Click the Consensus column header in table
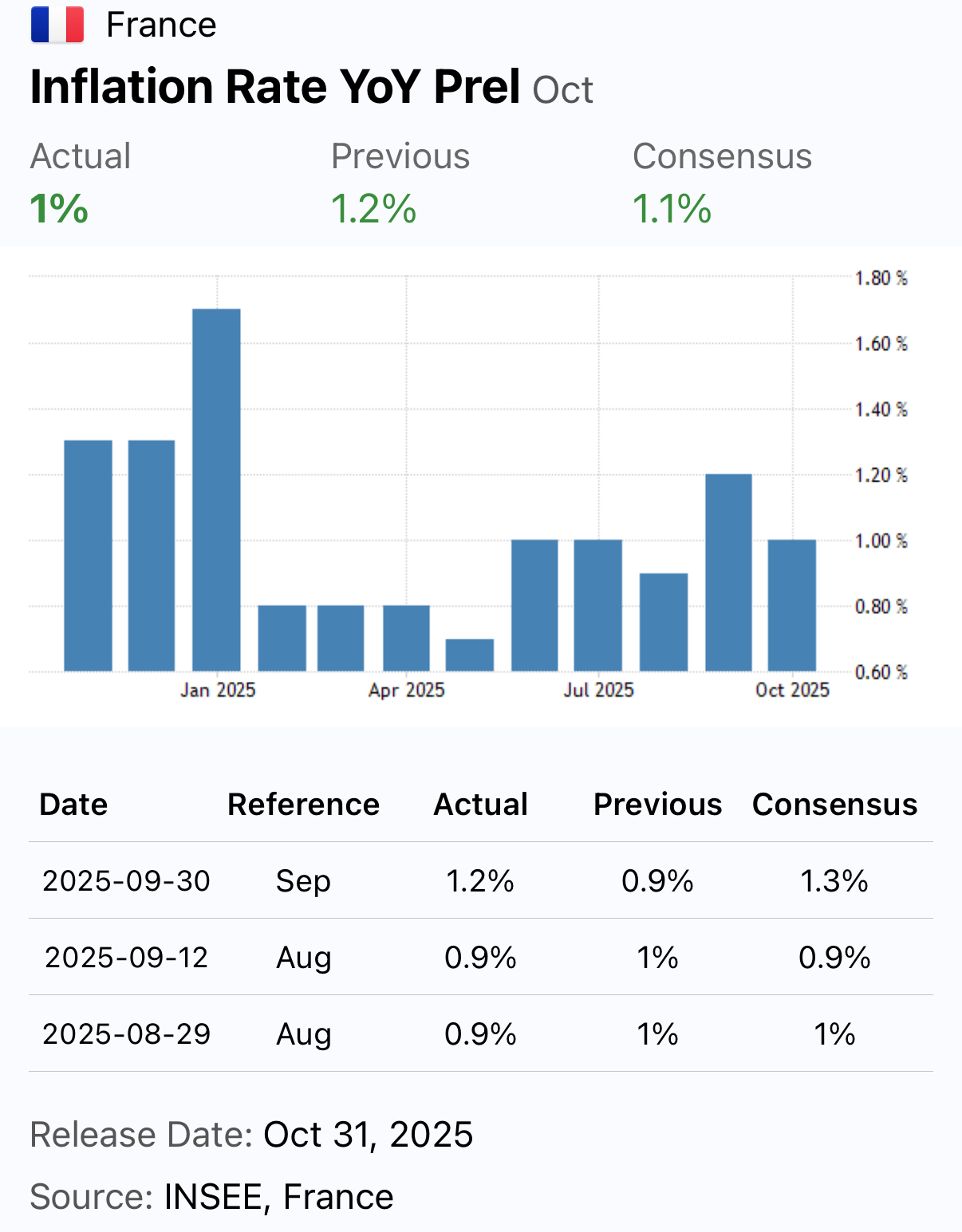 [834, 804]
